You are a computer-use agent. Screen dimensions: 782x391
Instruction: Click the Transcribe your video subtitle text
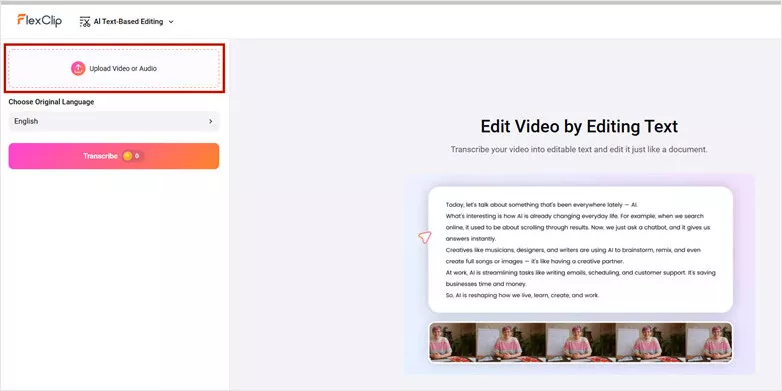pyautogui.click(x=579, y=149)
